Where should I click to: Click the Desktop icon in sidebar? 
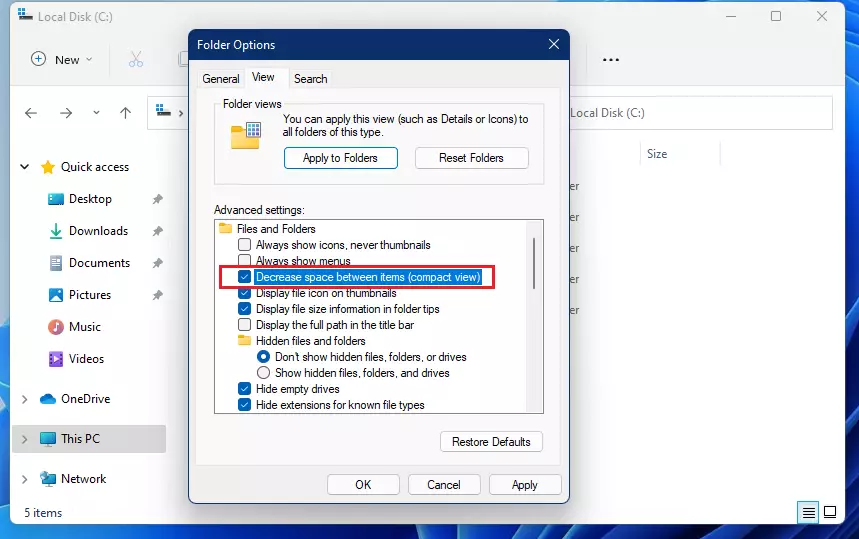tap(56, 199)
